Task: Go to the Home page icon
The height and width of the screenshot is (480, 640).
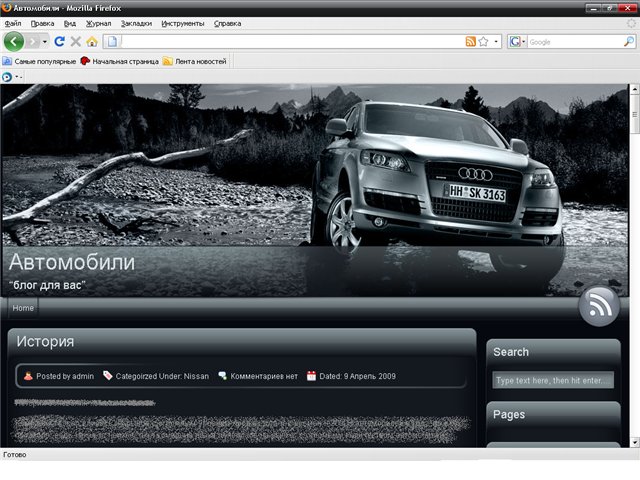Action: click(x=92, y=41)
